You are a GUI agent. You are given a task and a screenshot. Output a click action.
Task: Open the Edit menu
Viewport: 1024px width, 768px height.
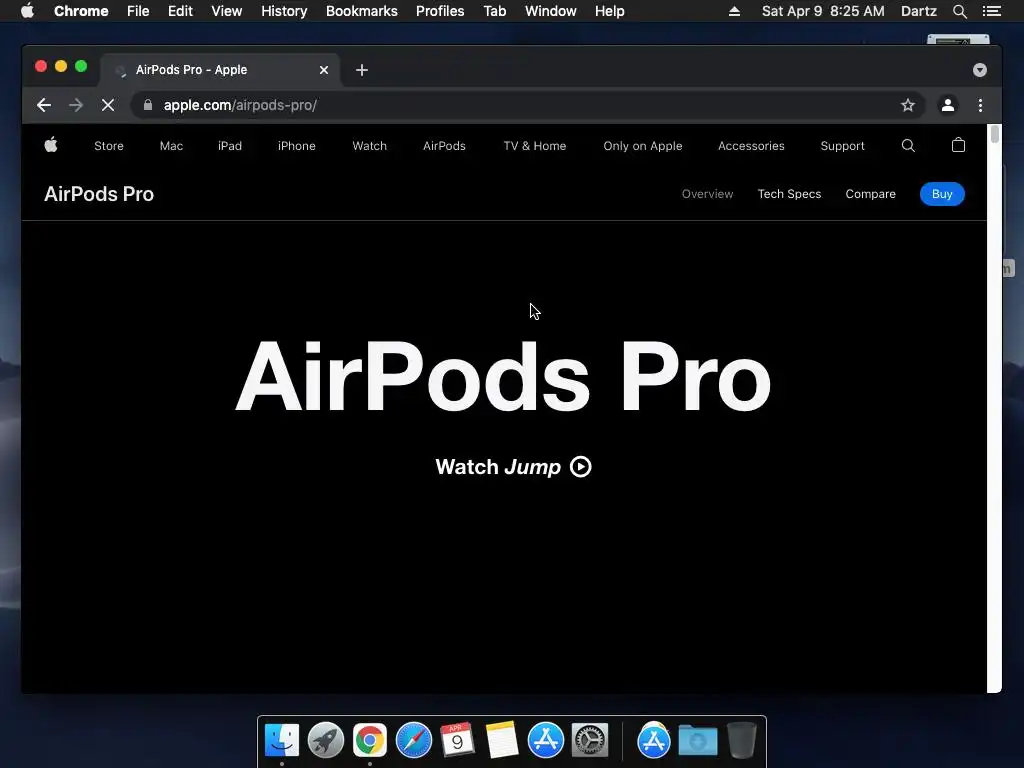[180, 11]
